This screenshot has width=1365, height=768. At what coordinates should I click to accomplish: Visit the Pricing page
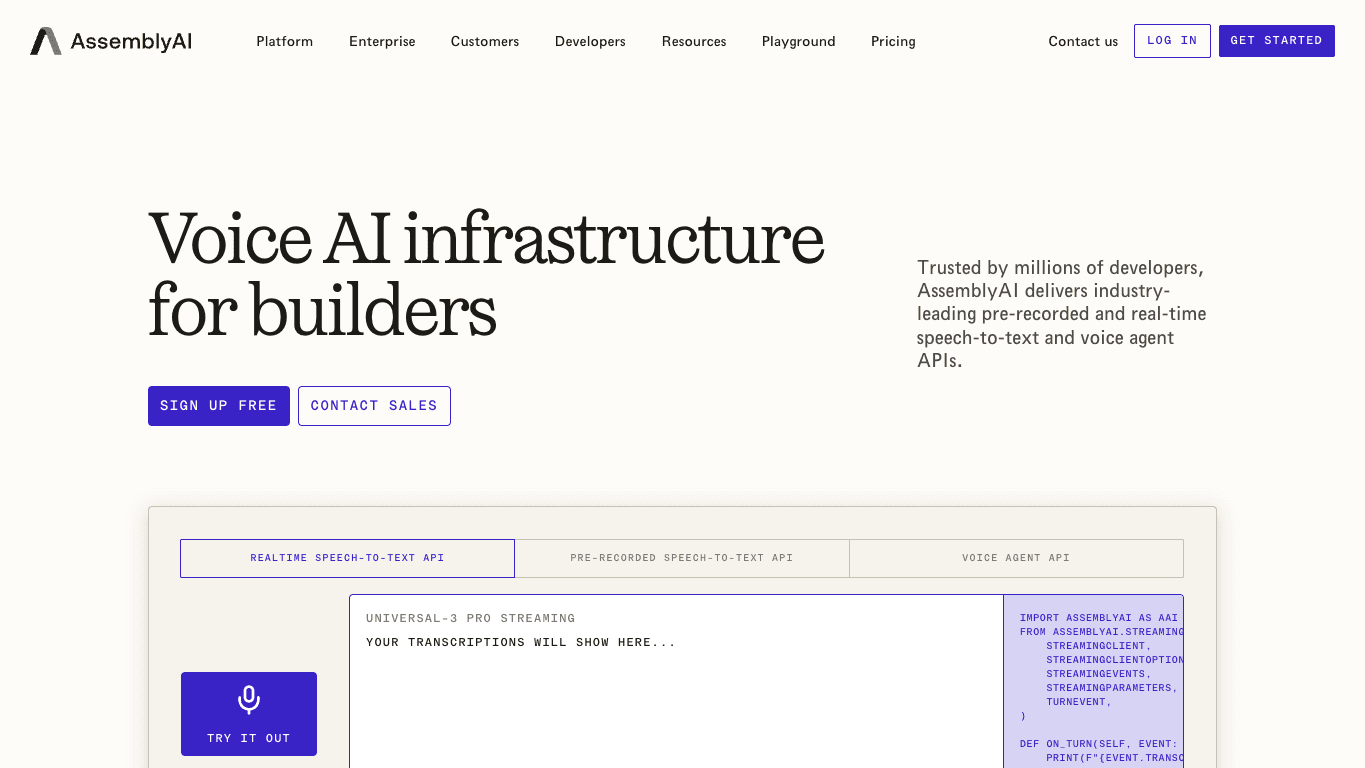pos(893,41)
